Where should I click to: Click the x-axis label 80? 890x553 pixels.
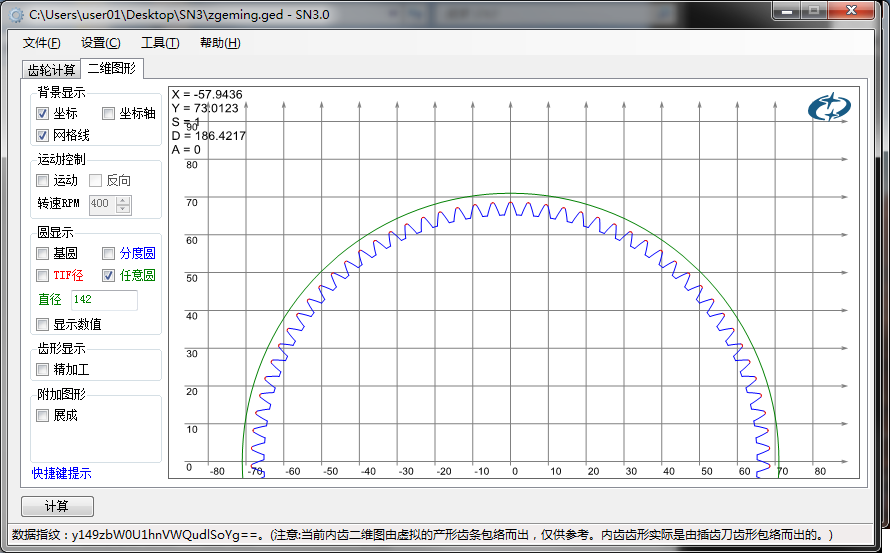coord(820,471)
